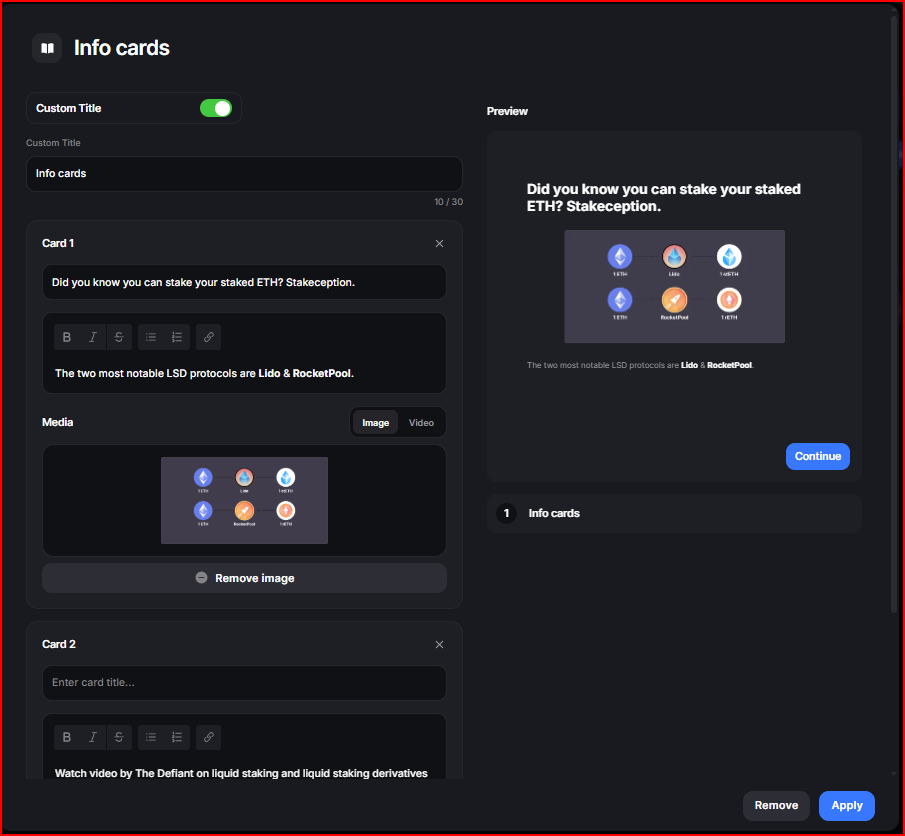Viewport: 905px width, 836px height.
Task: Add a hyperlink in Card 2 editor
Action: coord(209,738)
